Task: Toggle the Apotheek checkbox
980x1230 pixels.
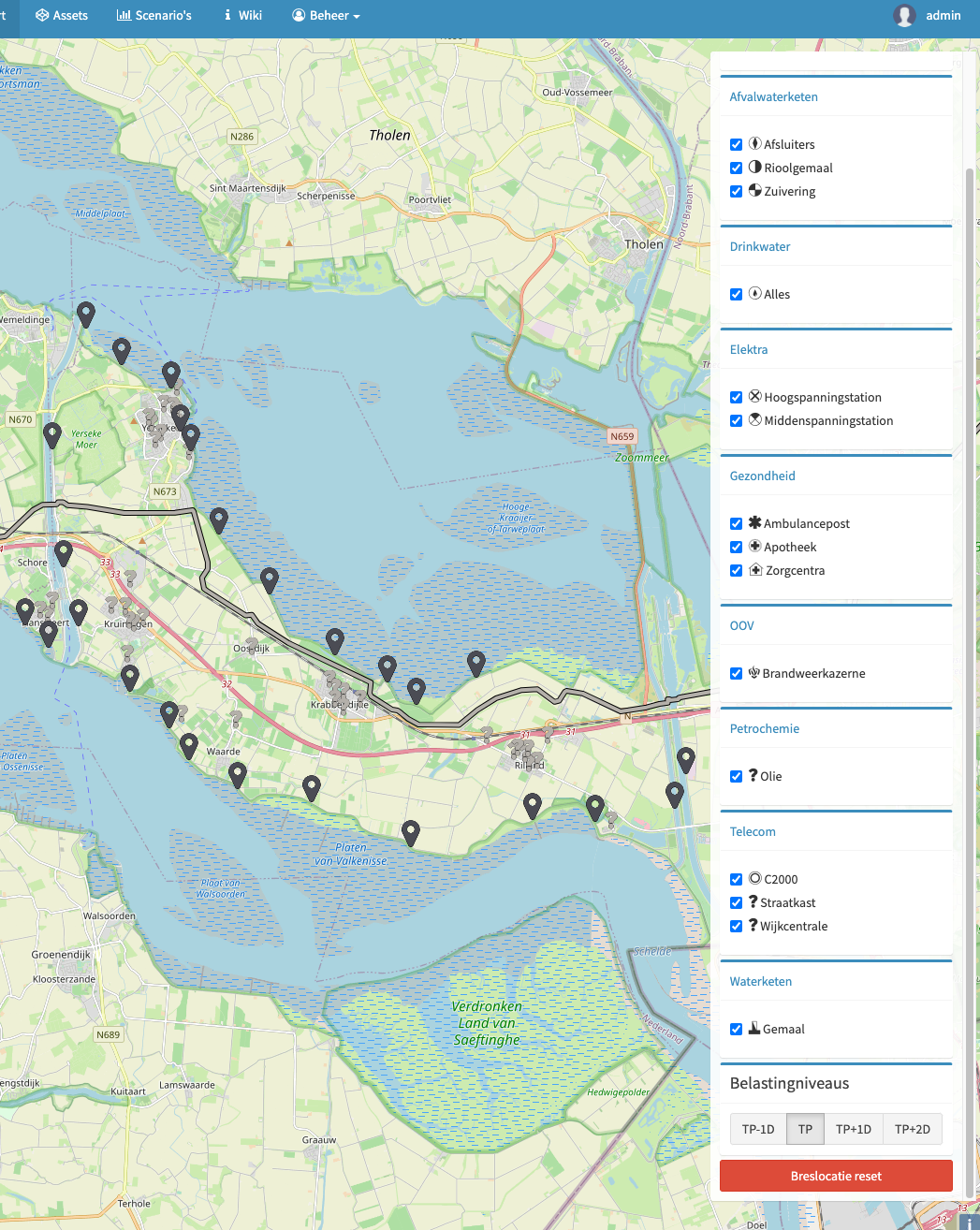Action: [x=737, y=547]
